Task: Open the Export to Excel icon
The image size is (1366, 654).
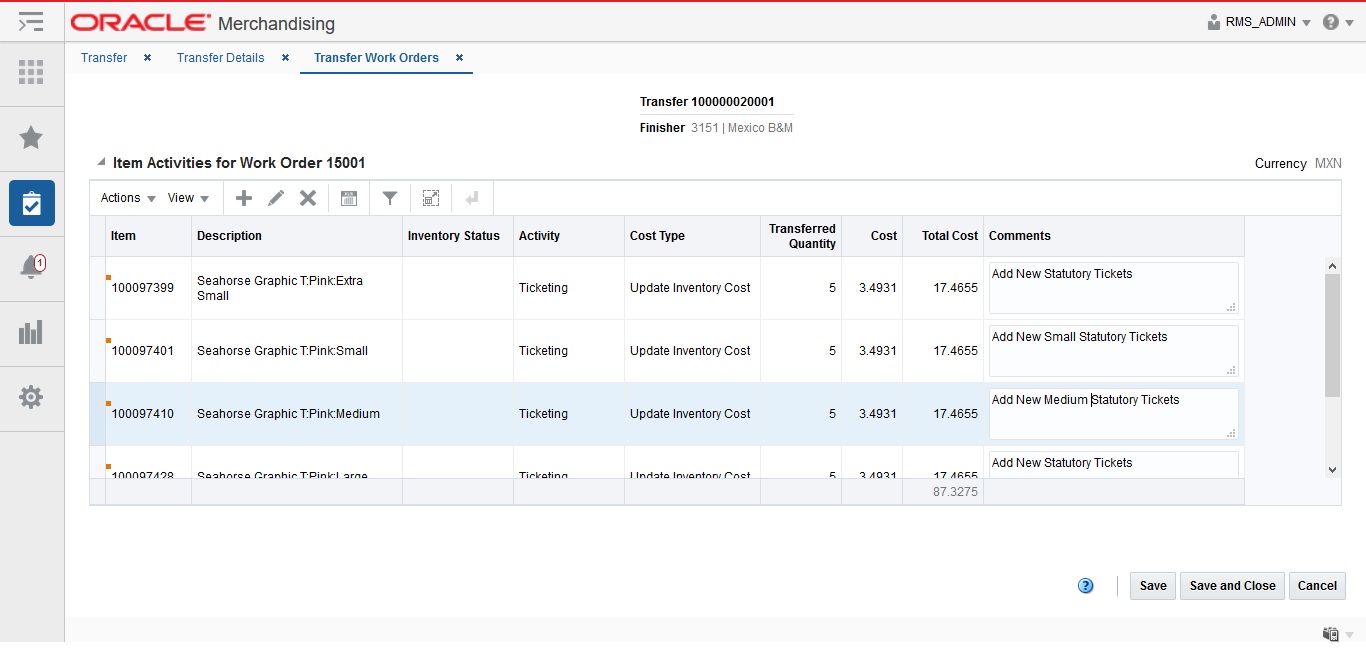Action: [x=348, y=197]
